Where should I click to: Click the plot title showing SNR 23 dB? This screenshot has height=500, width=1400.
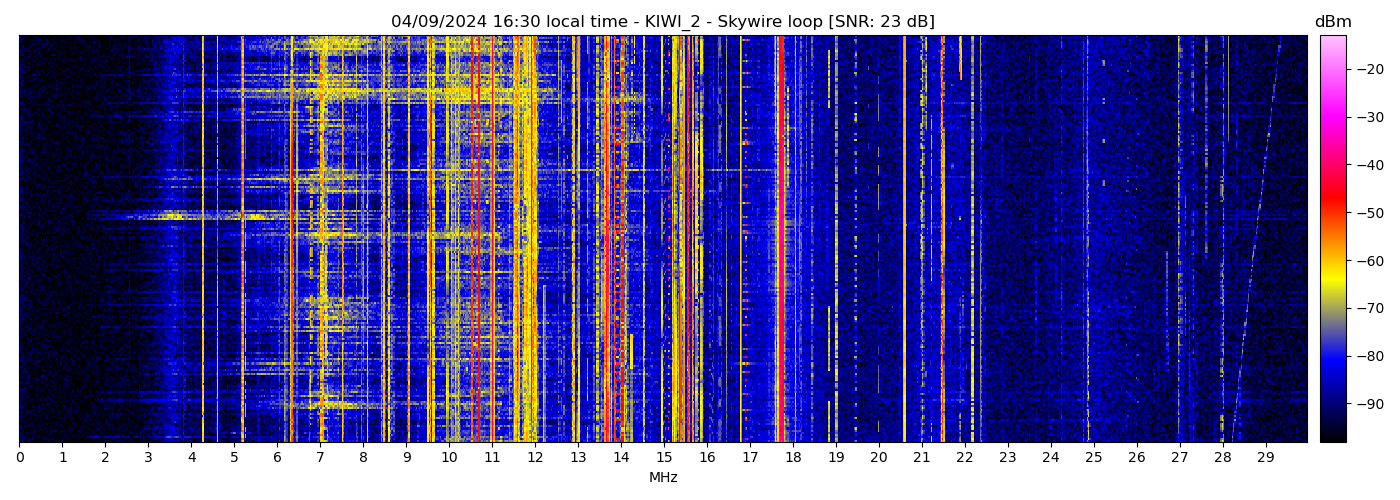tap(662, 22)
